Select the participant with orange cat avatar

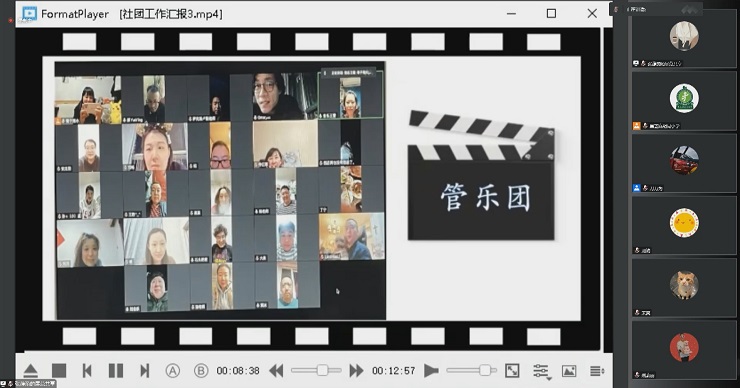click(684, 287)
